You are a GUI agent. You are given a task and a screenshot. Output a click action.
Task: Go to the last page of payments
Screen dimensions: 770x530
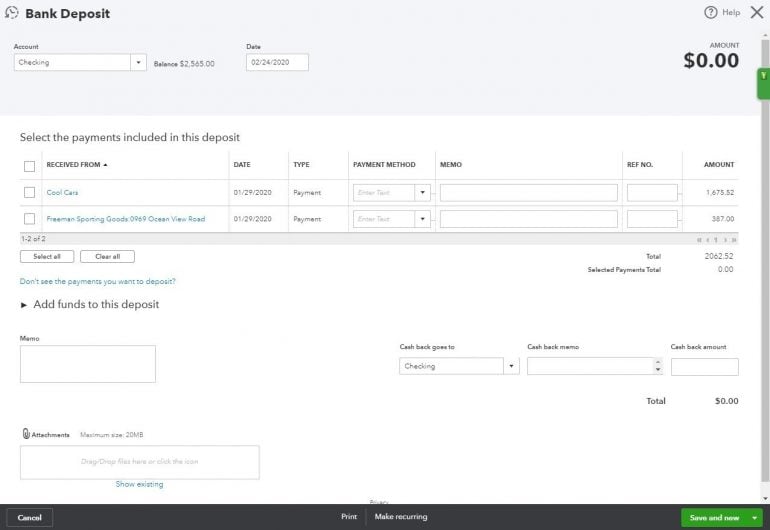(x=734, y=240)
